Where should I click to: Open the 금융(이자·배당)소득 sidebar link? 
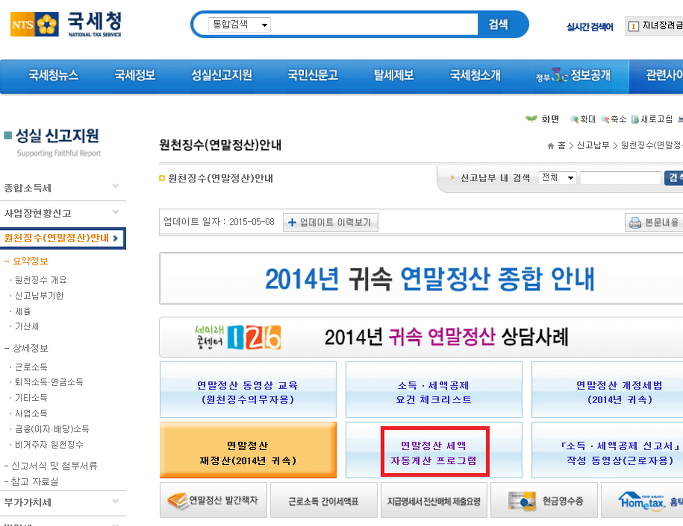click(52, 429)
